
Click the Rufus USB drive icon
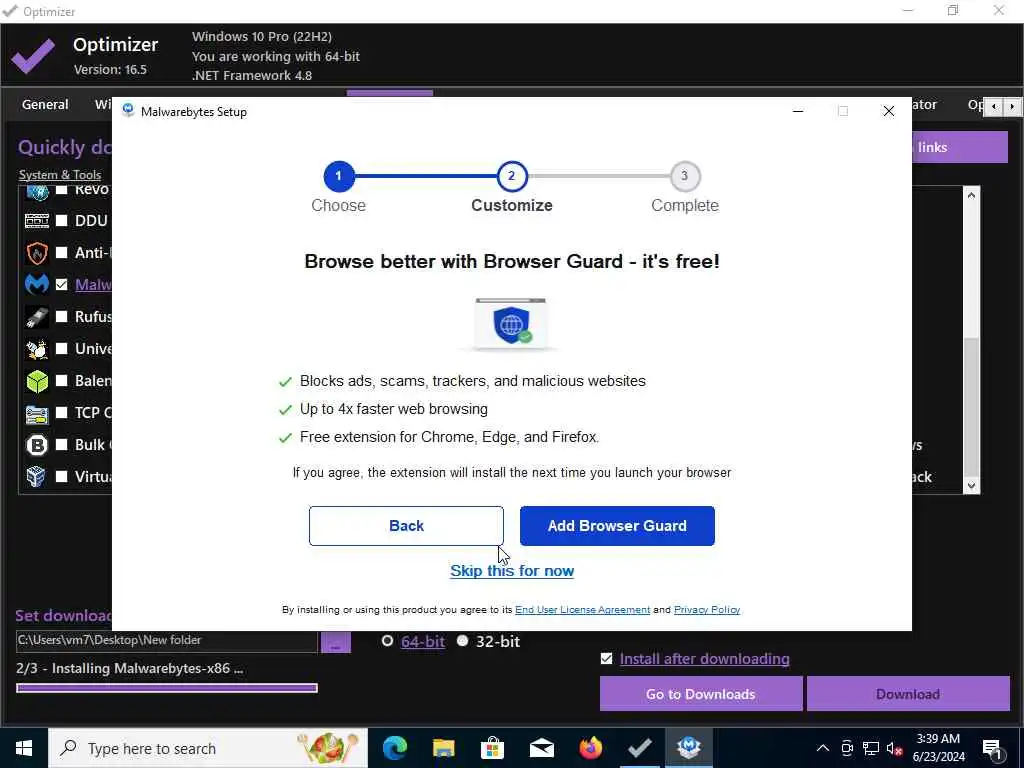click(x=37, y=317)
